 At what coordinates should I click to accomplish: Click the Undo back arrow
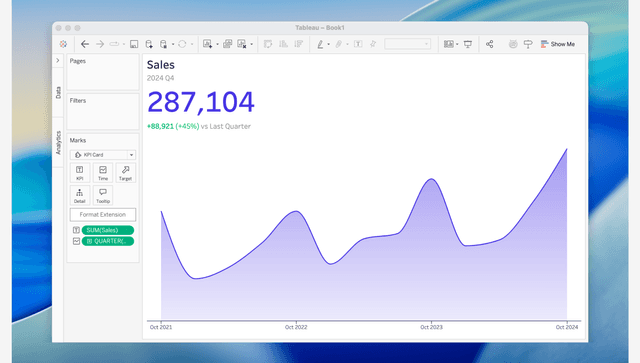(85, 44)
